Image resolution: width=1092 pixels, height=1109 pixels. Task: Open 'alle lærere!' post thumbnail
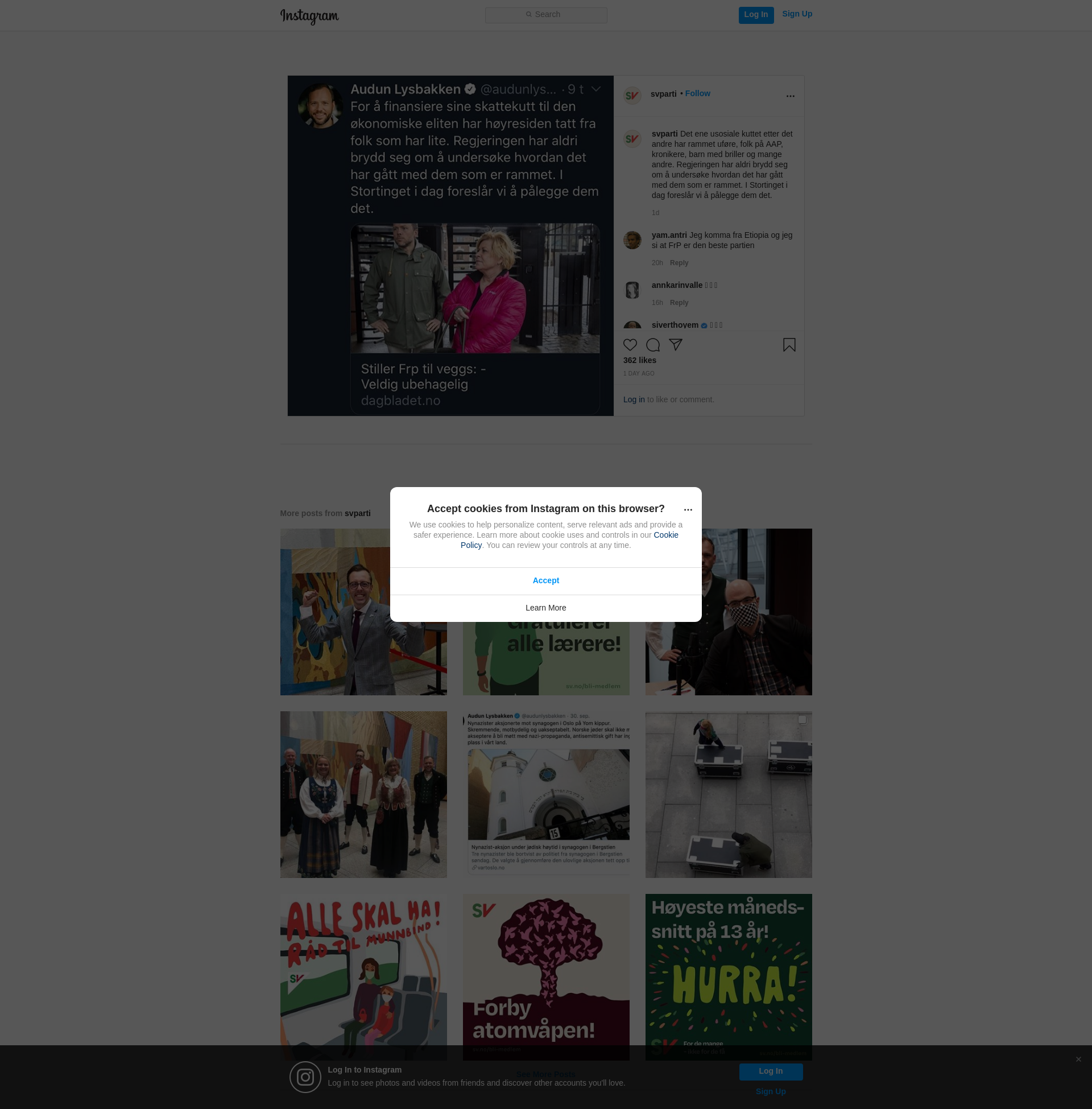tap(545, 659)
